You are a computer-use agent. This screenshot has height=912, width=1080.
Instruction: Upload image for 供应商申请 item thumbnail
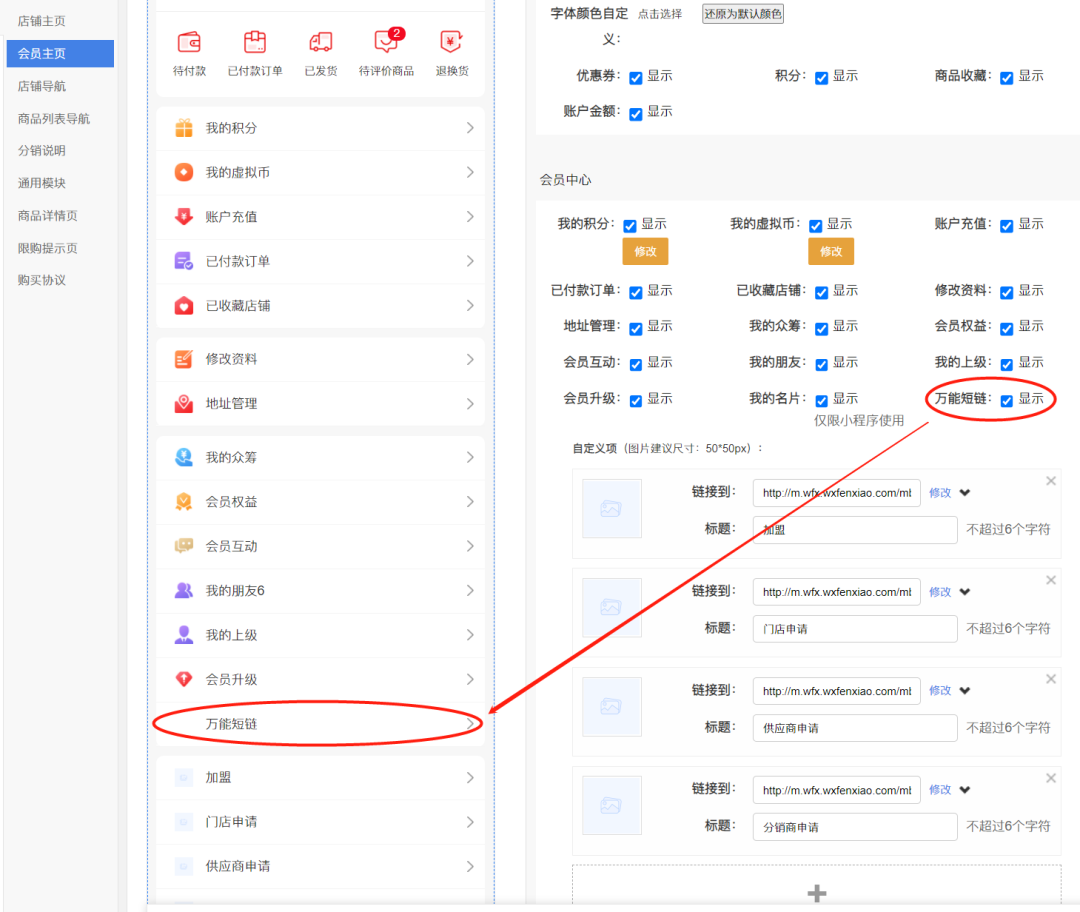click(x=612, y=707)
